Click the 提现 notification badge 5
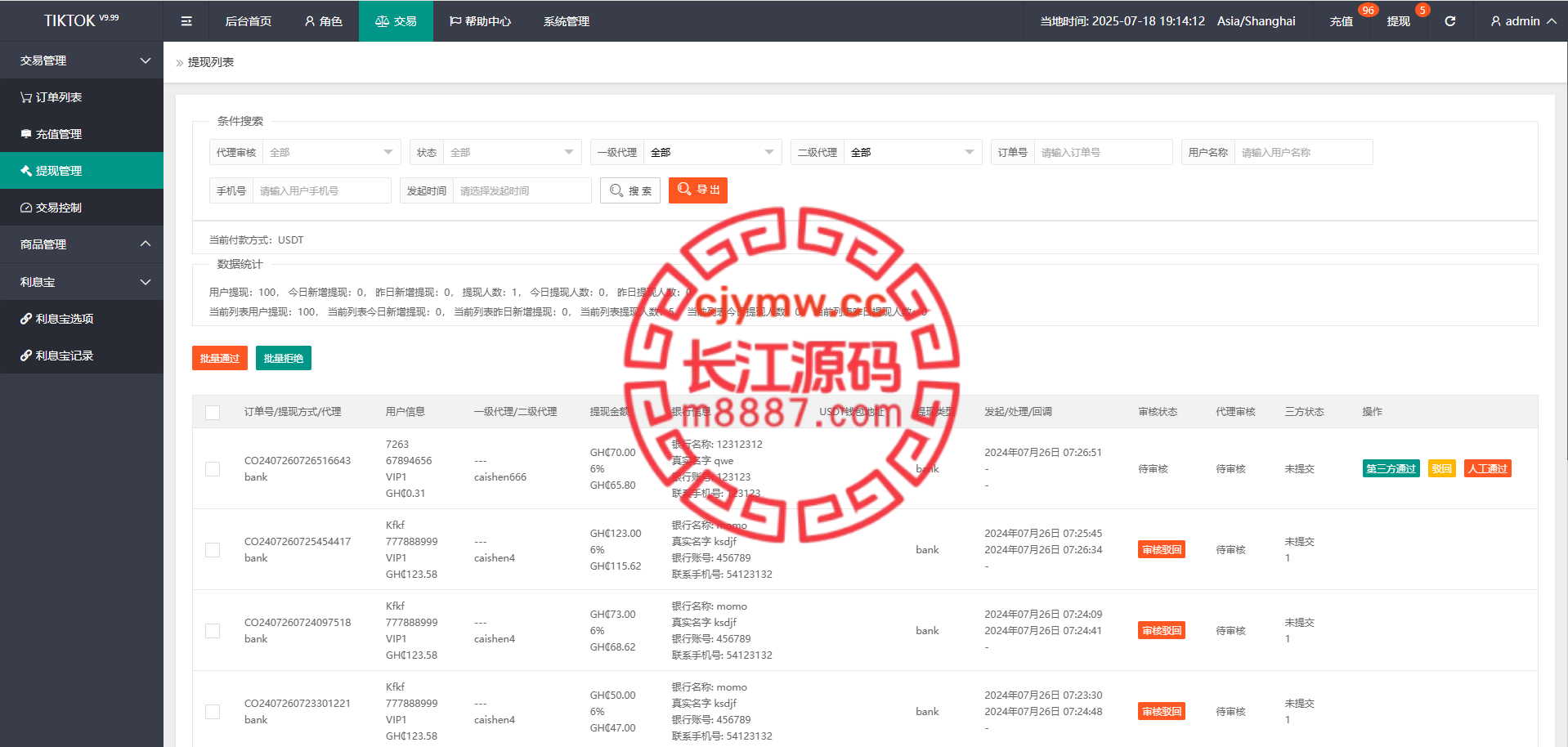Viewport: 1568px width, 747px height. point(1422,11)
